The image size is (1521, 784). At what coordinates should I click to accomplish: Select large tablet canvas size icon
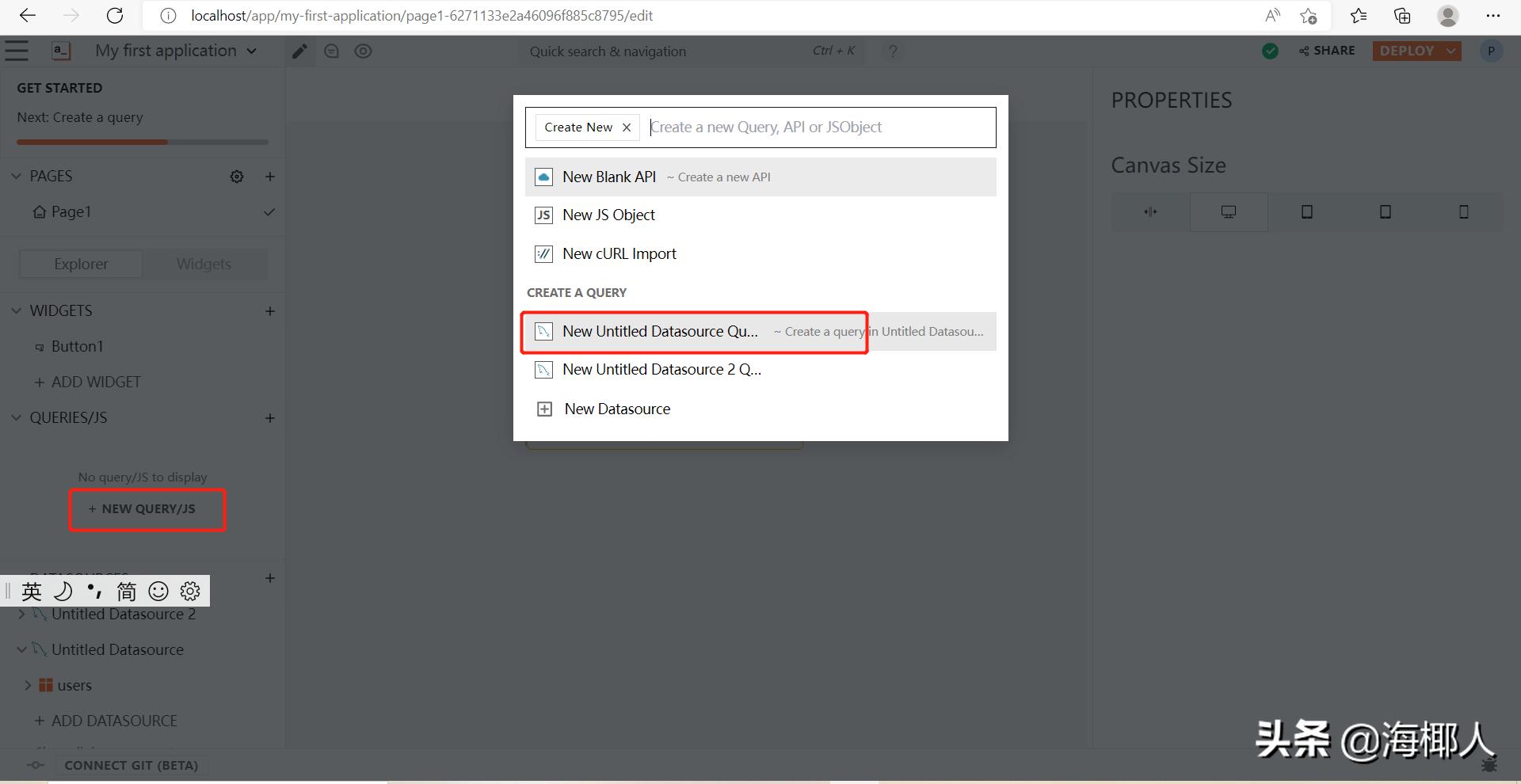[x=1307, y=211]
